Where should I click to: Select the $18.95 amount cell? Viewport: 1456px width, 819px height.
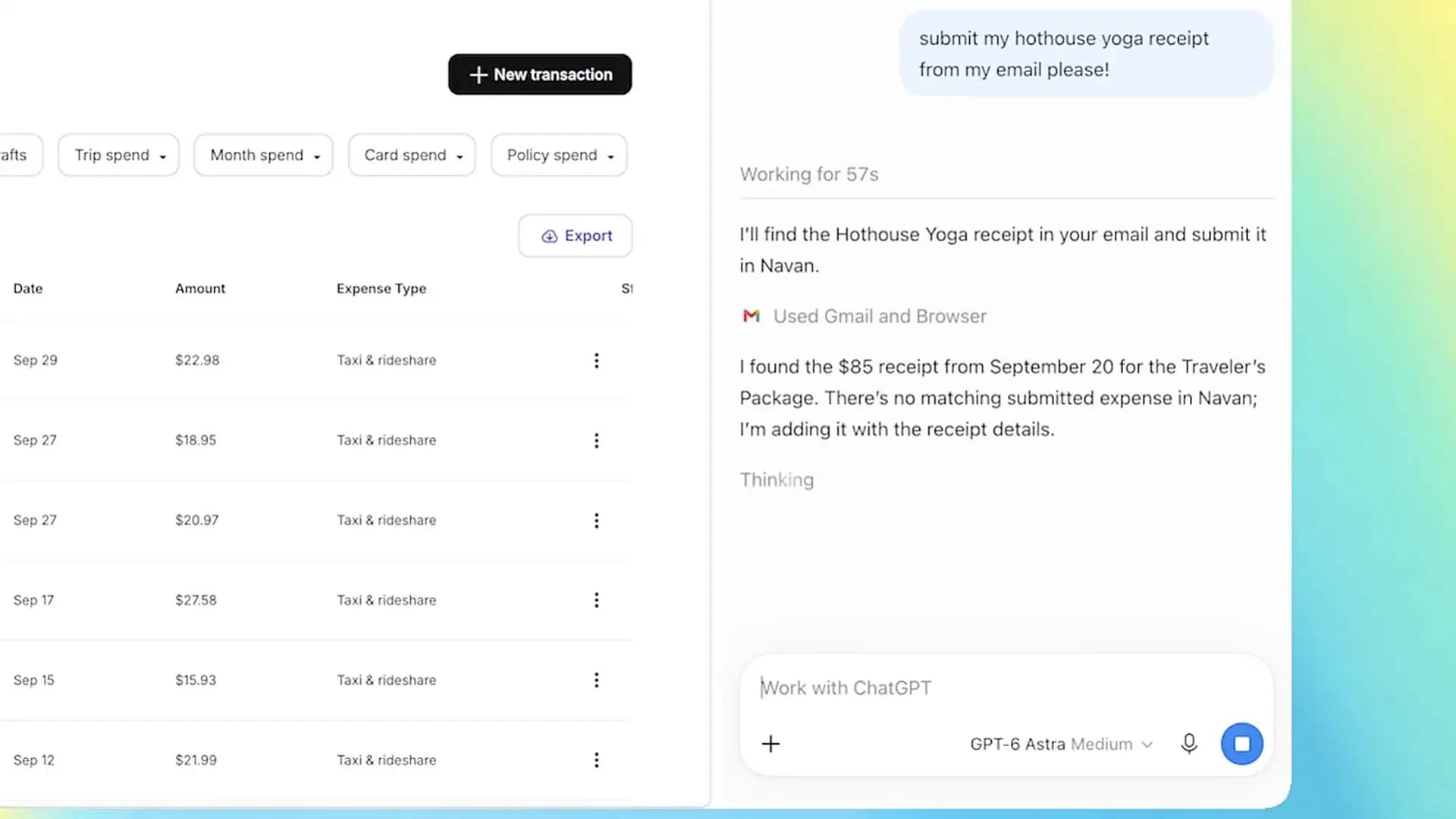[x=196, y=441]
